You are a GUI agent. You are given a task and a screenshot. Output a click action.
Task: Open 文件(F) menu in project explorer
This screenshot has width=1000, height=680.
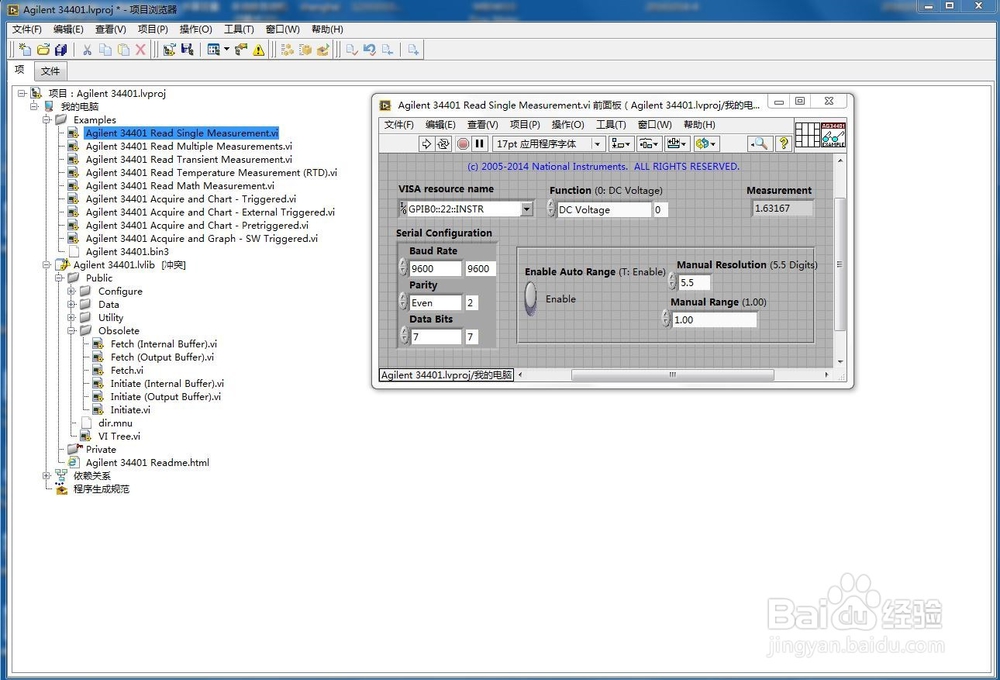click(27, 29)
